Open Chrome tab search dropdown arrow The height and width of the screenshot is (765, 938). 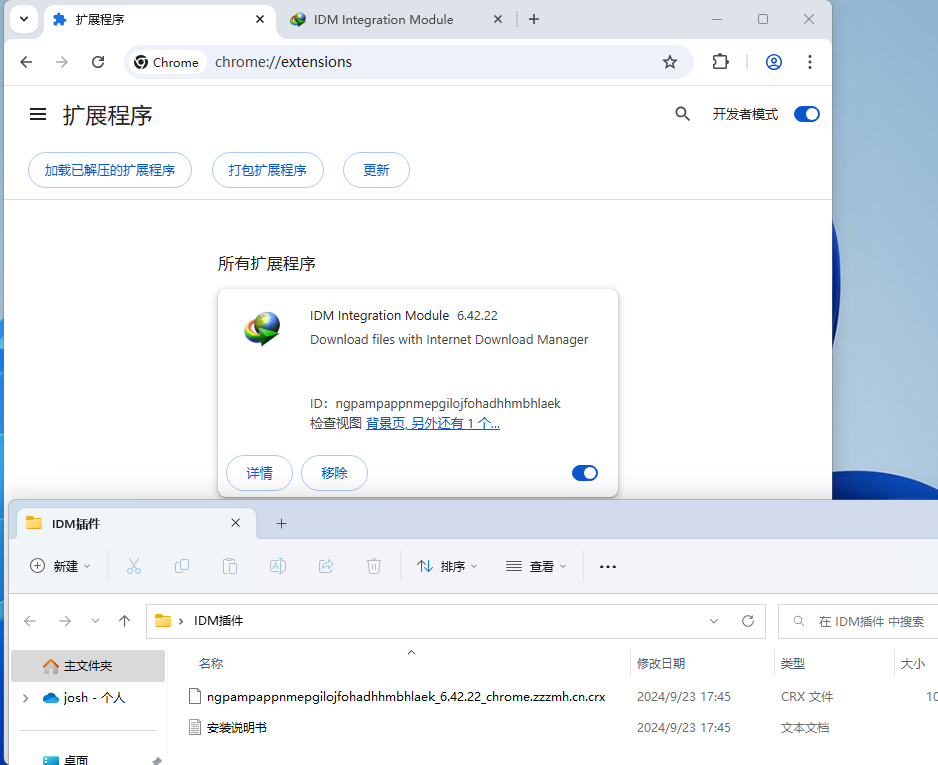pyautogui.click(x=24, y=19)
